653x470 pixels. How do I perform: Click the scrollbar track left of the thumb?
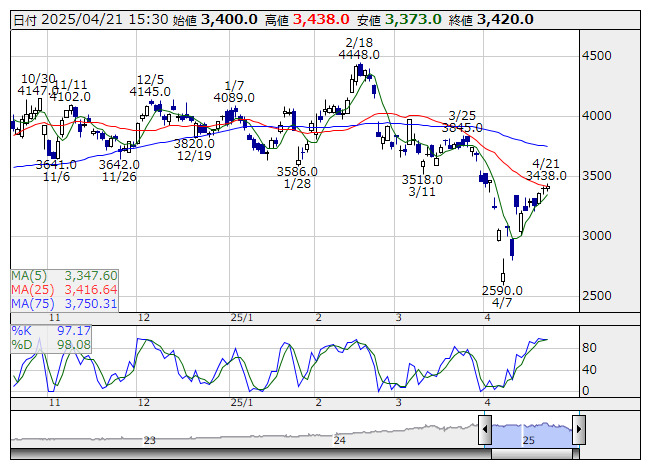click(x=251, y=454)
